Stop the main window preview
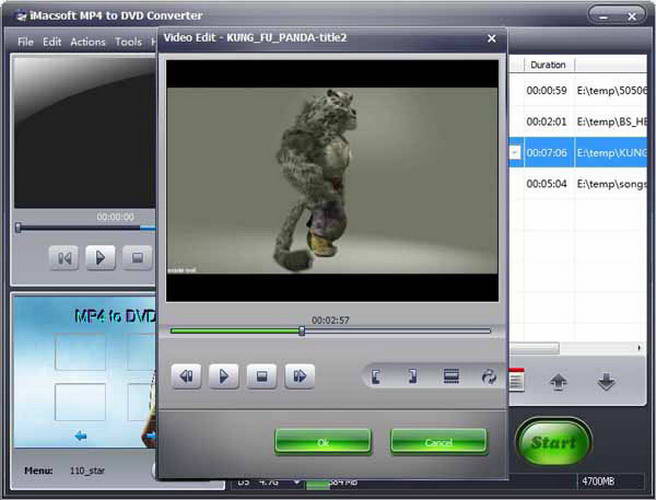The height and width of the screenshot is (500, 656). 137,258
